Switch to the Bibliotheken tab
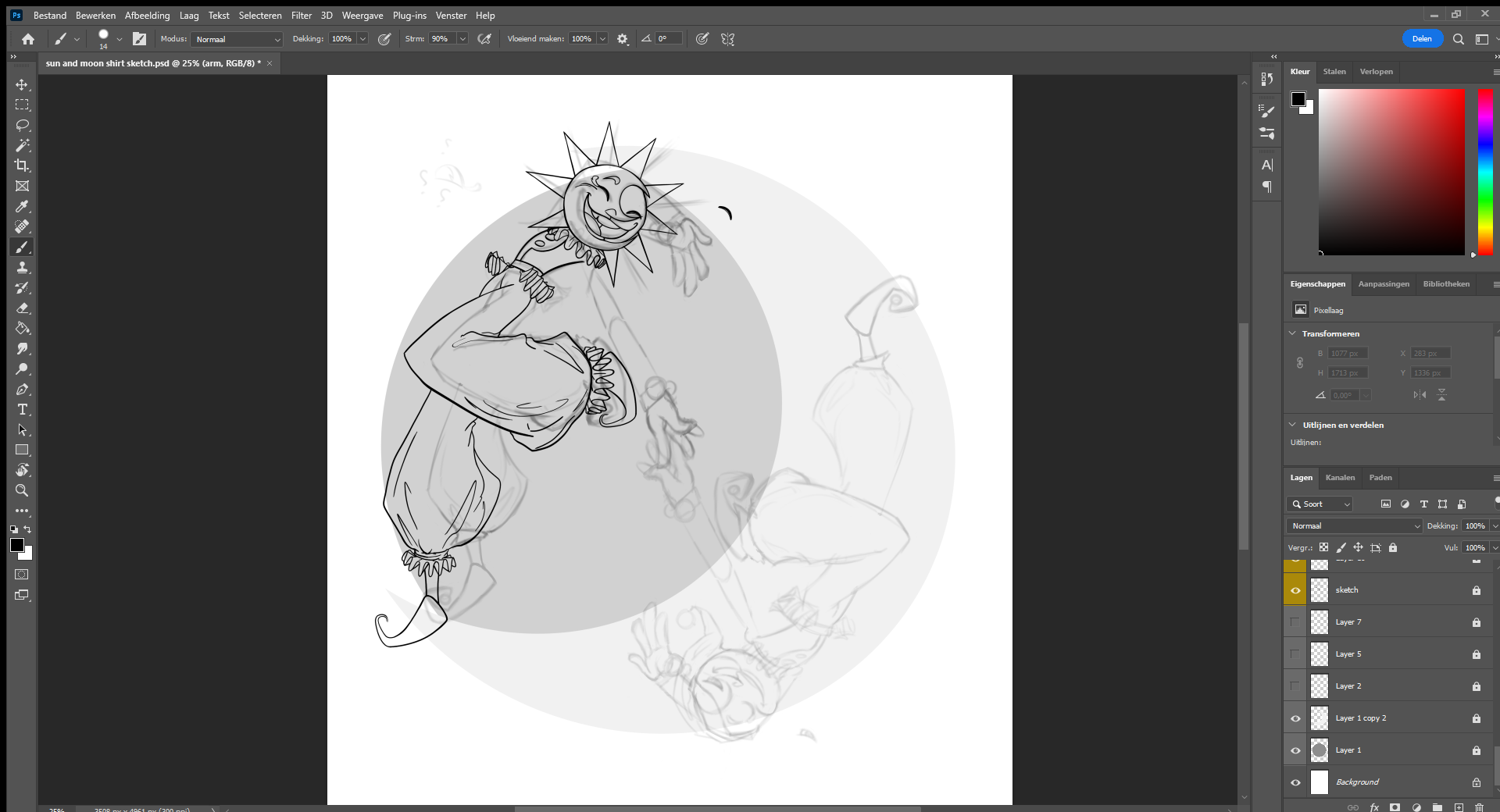This screenshot has height=812, width=1500. [x=1446, y=284]
